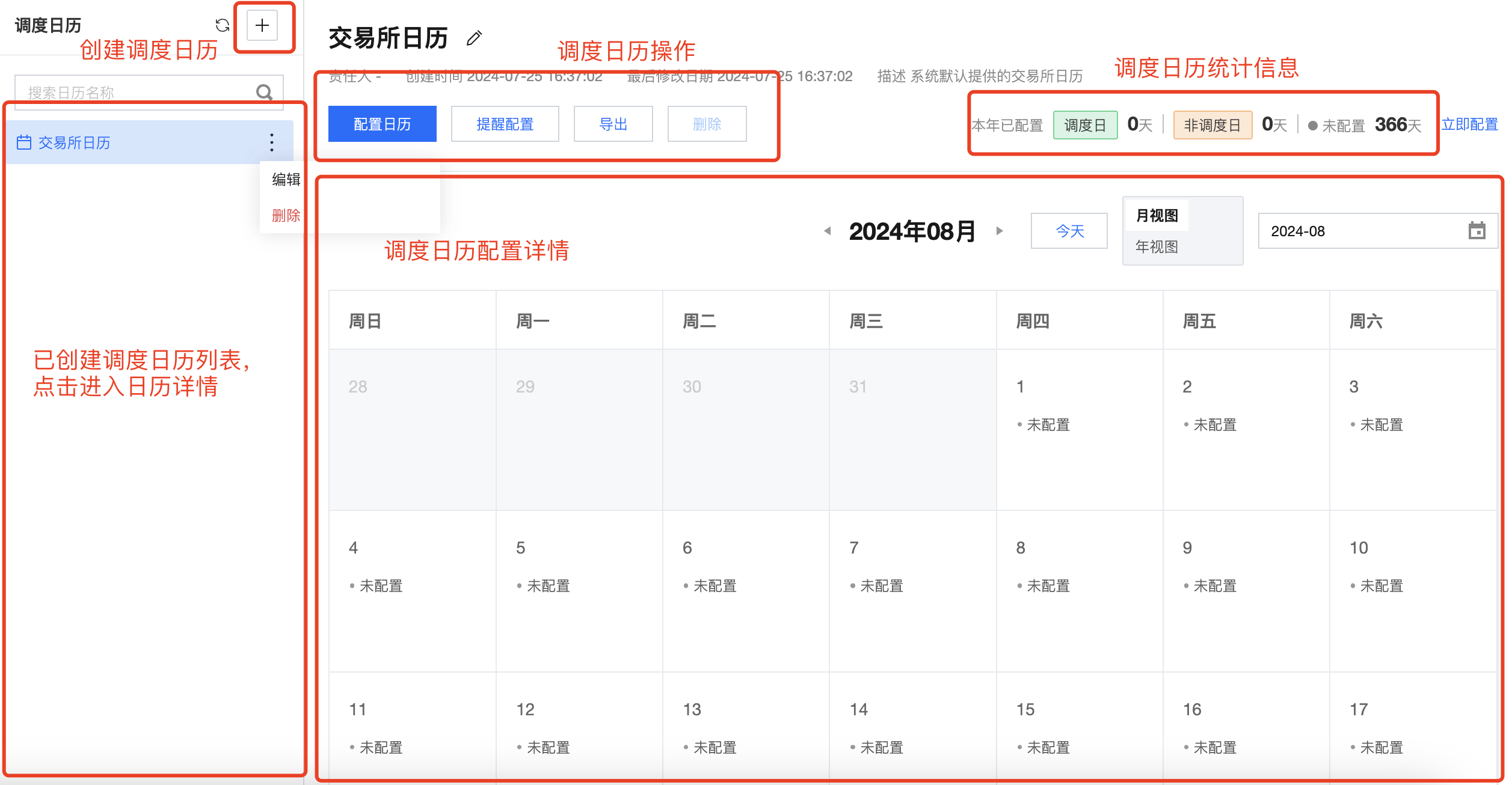Select 删除 from the context menu
This screenshot has height=785, width=1512.
pyautogui.click(x=286, y=215)
